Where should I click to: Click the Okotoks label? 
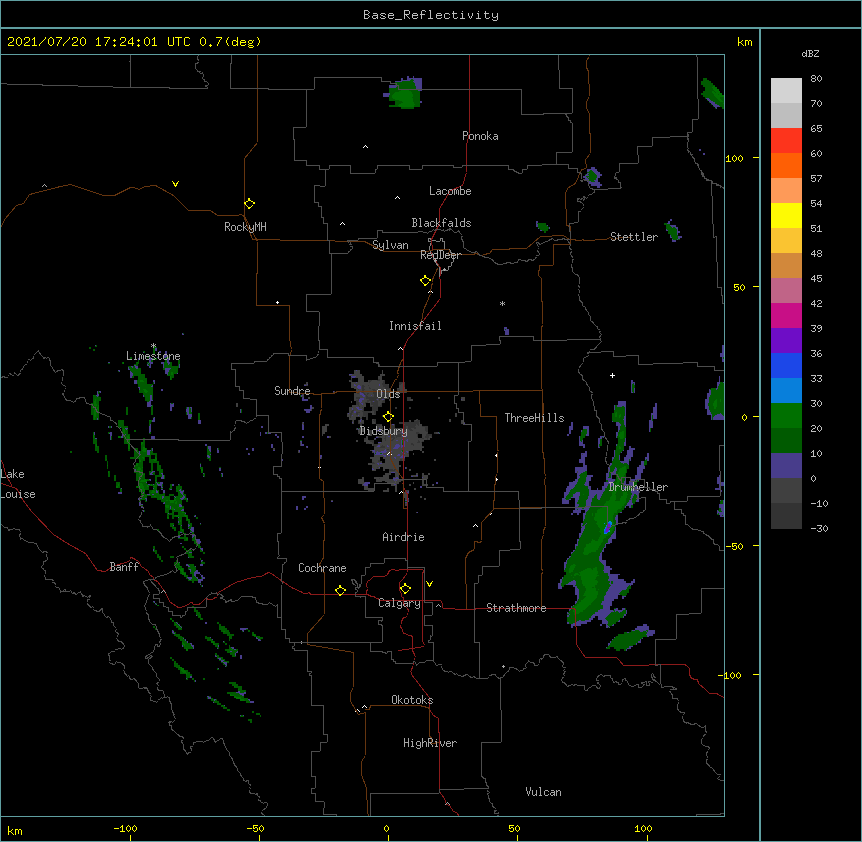point(412,700)
